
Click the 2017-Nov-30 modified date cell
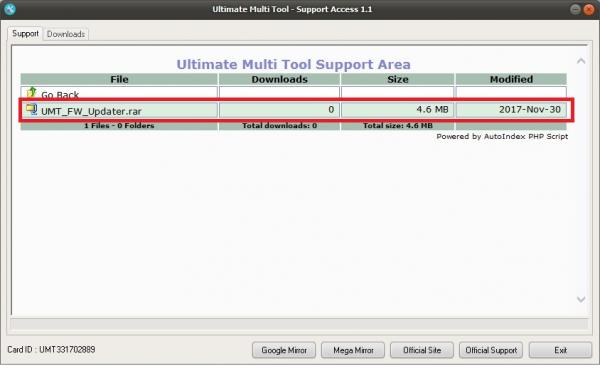click(x=511, y=110)
